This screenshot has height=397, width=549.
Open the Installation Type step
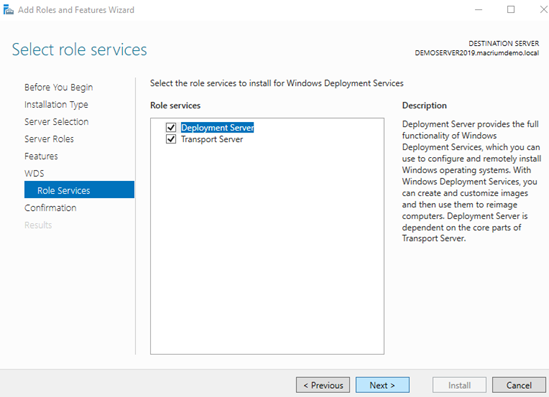click(x=56, y=104)
